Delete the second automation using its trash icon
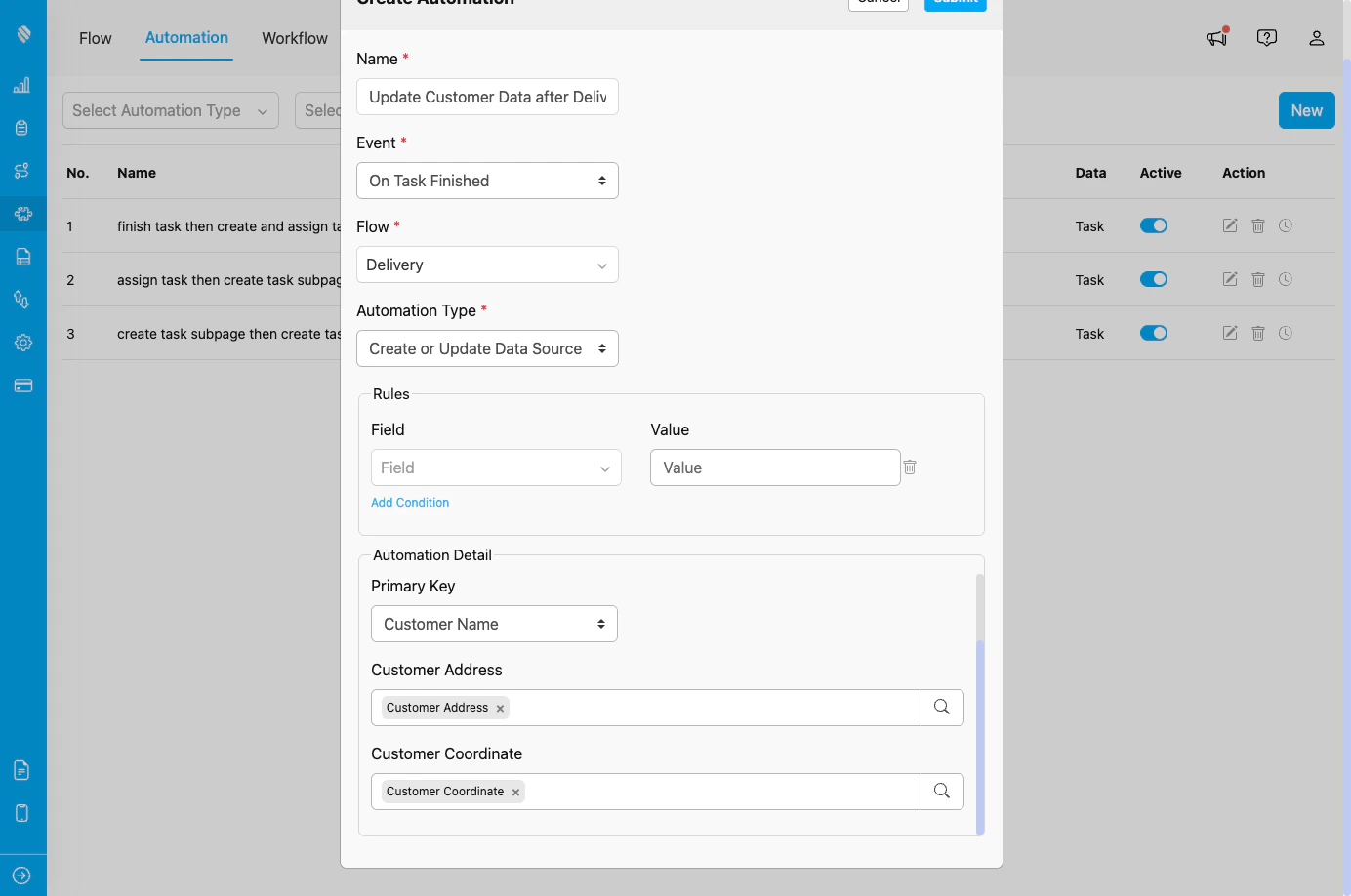Viewport: 1351px width, 896px height. click(1257, 279)
